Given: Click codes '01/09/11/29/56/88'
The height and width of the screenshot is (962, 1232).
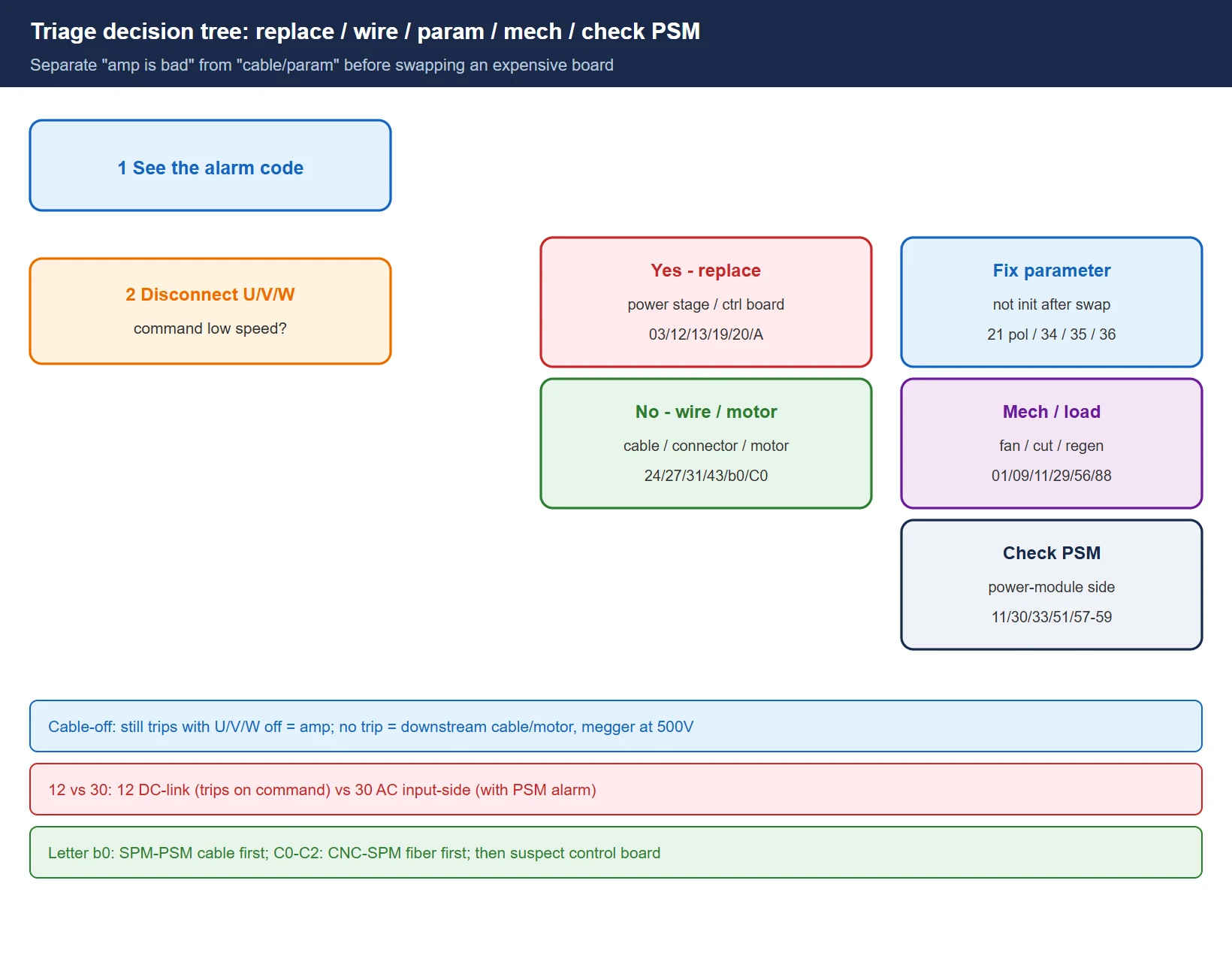Looking at the screenshot, I should point(1052,476).
